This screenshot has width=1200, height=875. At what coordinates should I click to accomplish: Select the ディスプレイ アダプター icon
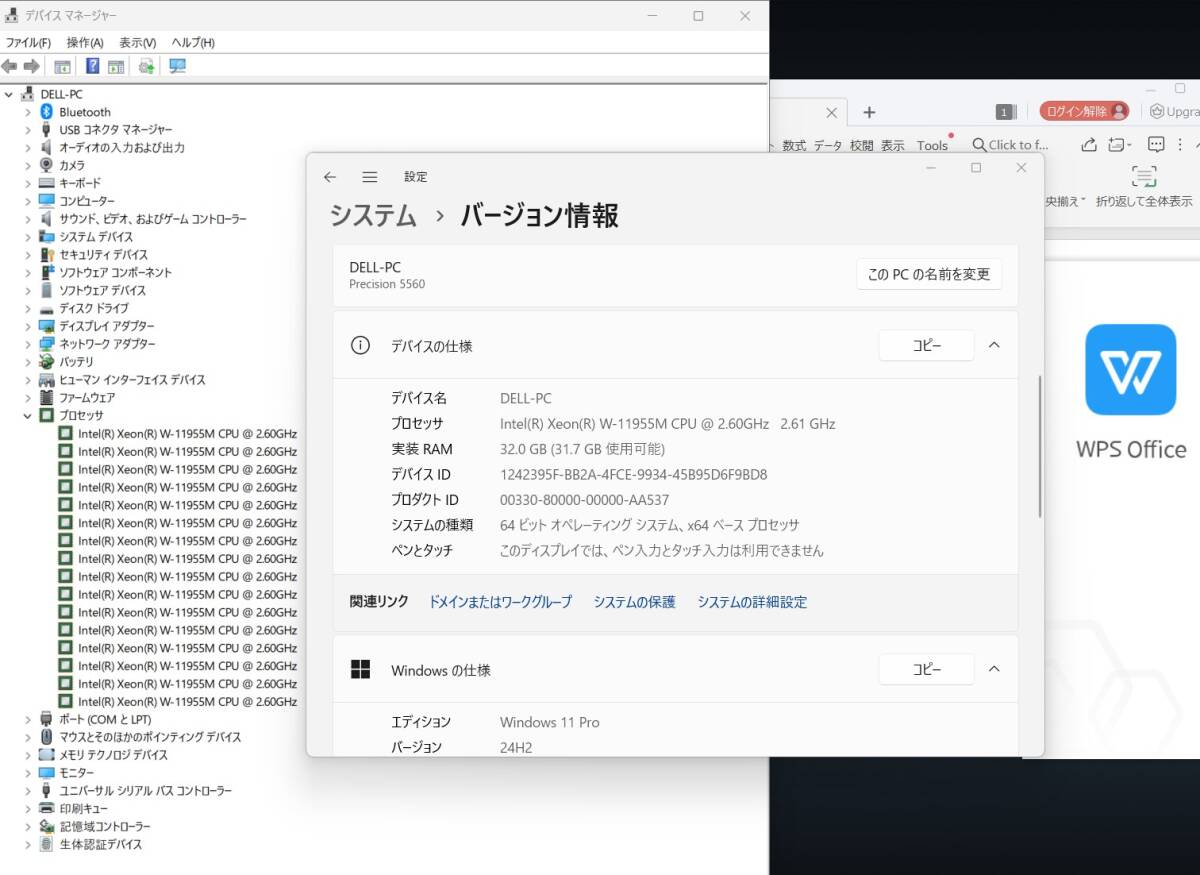[x=46, y=326]
